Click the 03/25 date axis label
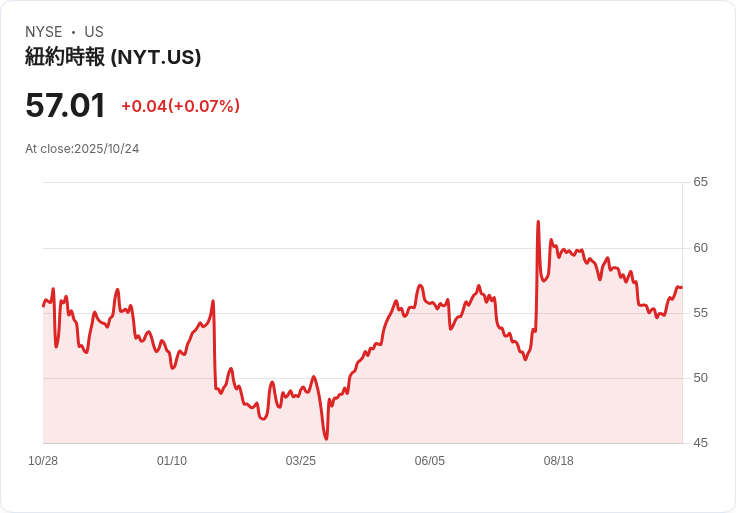 click(301, 461)
